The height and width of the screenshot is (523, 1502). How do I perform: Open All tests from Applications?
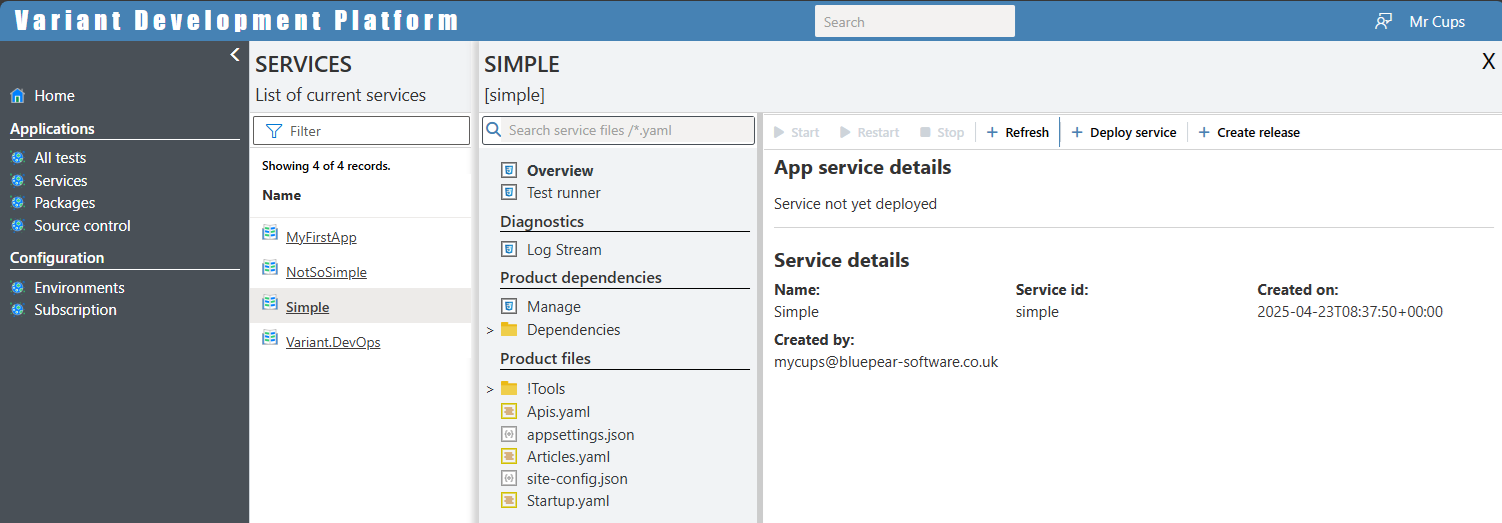[x=60, y=158]
